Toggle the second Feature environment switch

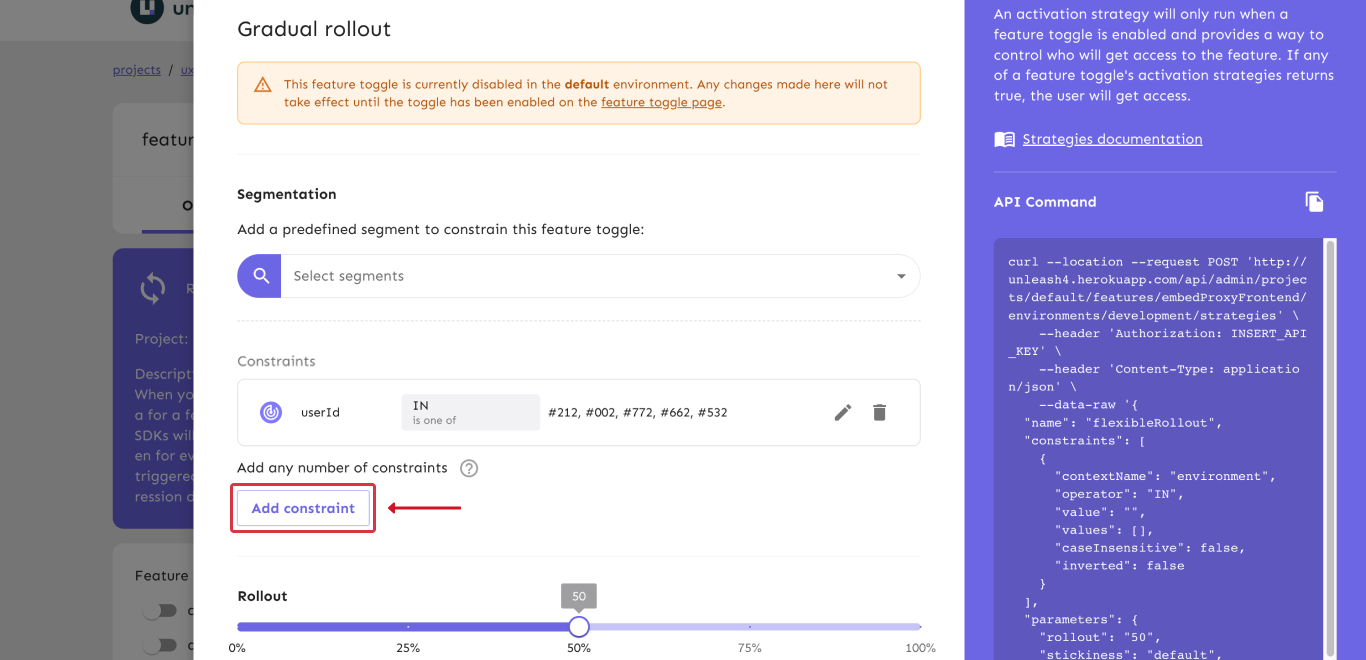click(159, 645)
